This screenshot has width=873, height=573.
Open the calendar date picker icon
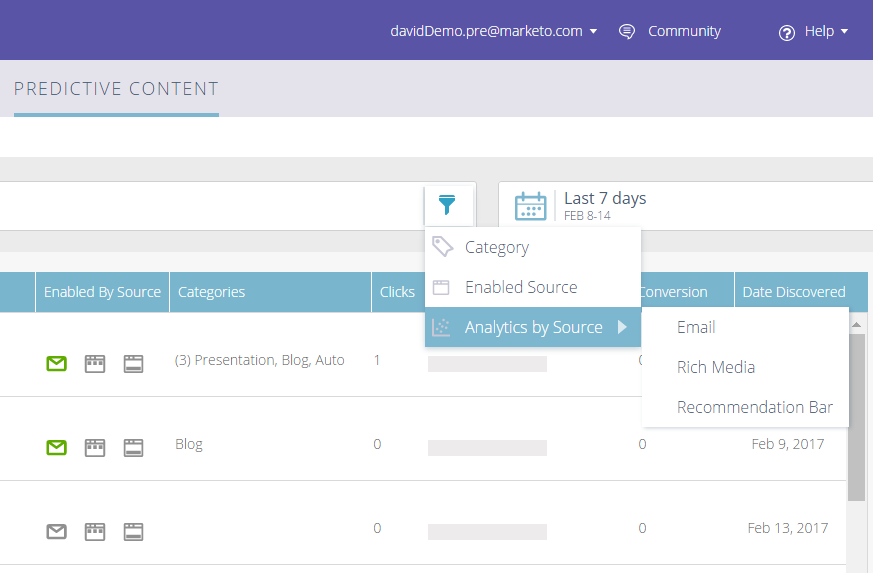[530, 206]
